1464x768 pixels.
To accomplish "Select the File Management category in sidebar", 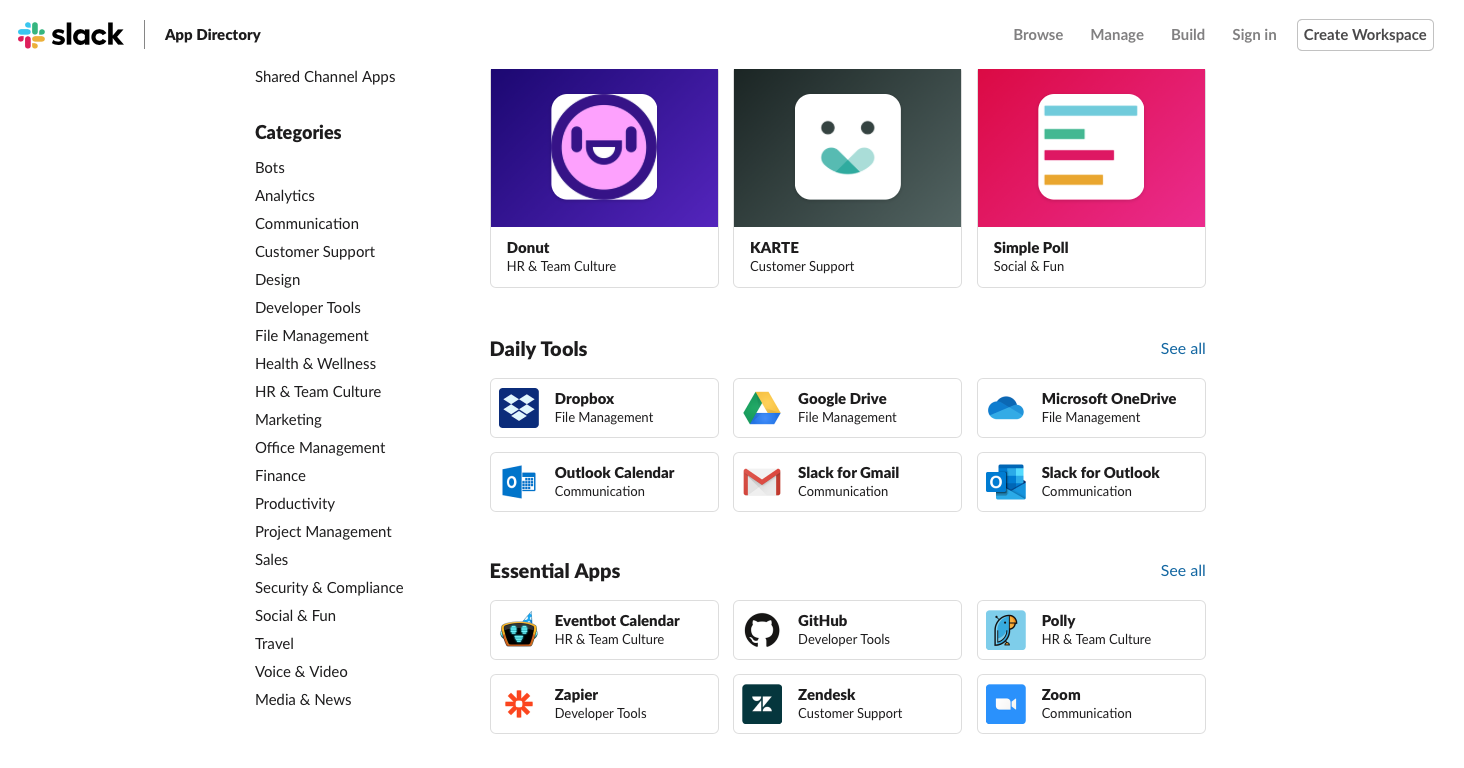I will point(312,336).
